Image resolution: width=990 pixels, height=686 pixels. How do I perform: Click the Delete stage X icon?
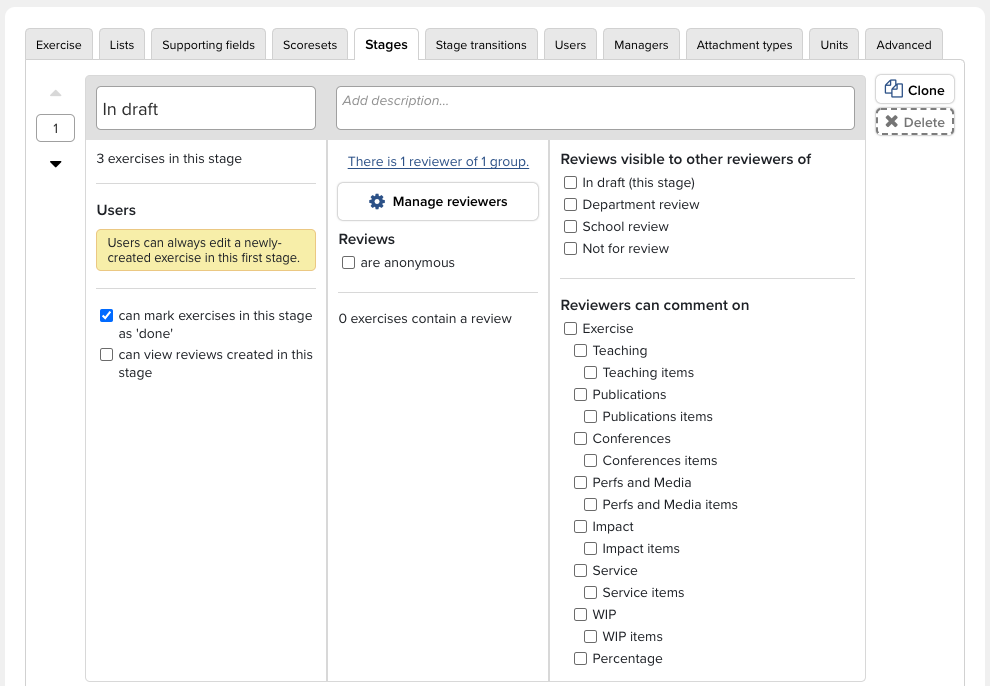click(x=892, y=122)
